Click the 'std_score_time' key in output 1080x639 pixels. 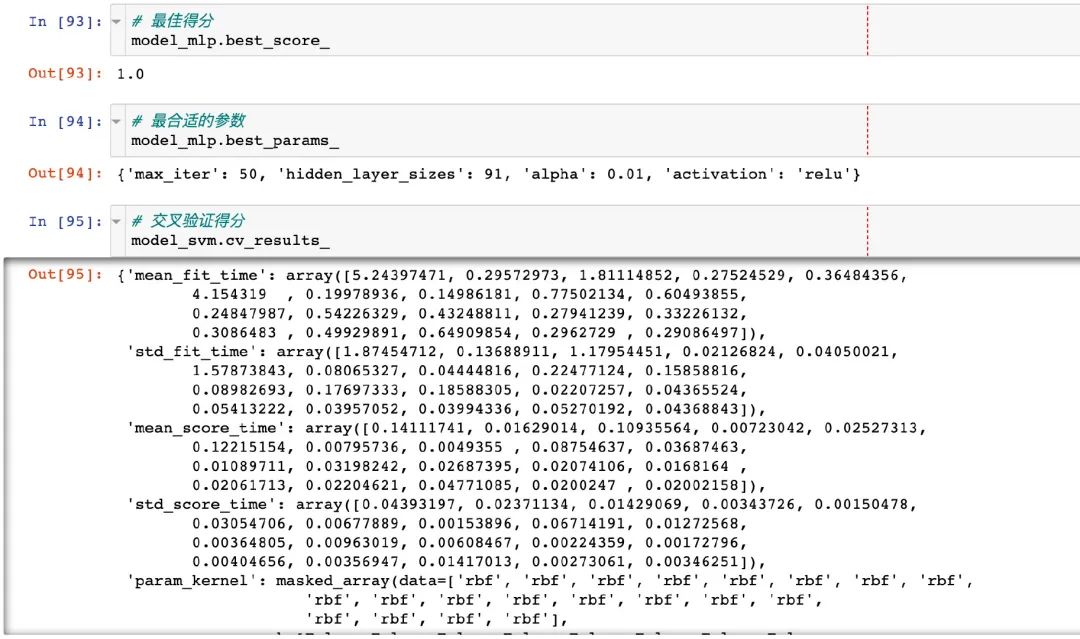point(201,505)
